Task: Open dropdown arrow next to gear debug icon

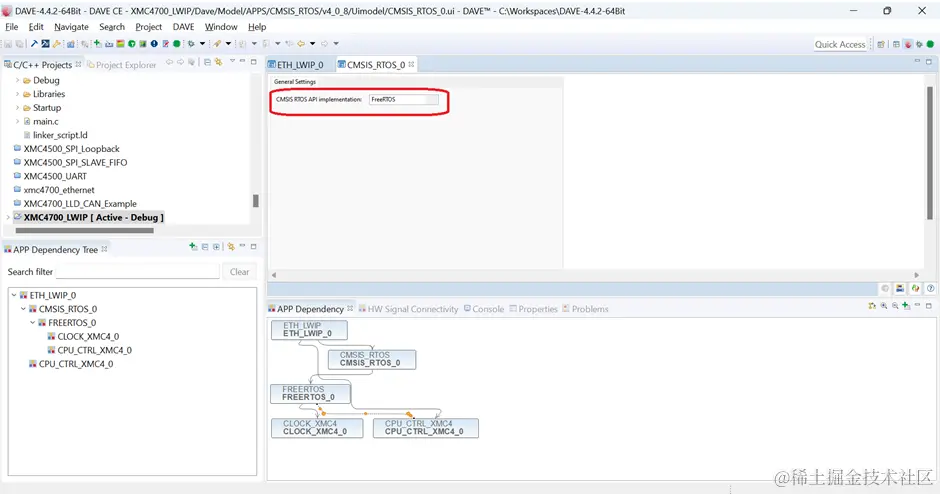Action: (202, 43)
